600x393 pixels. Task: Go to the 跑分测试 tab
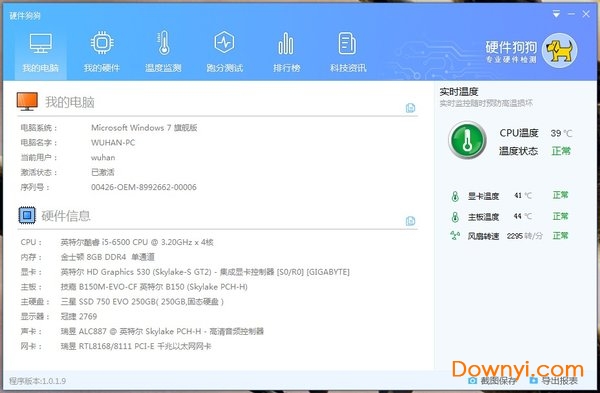[225, 52]
